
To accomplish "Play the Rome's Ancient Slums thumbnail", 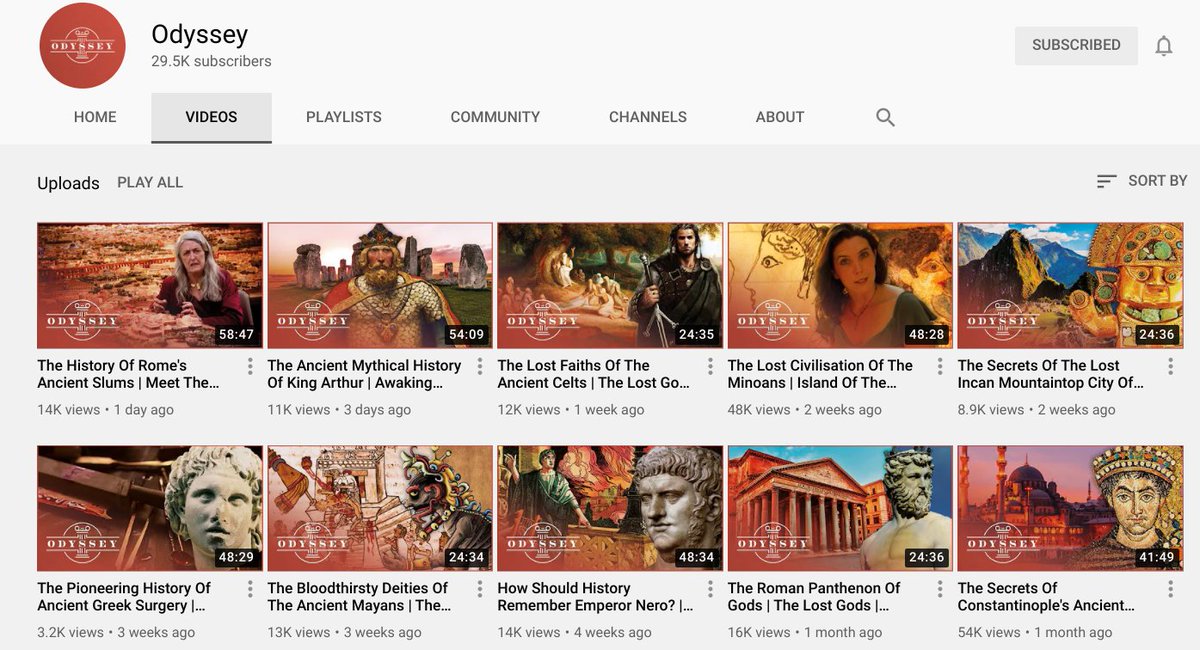I will (150, 285).
